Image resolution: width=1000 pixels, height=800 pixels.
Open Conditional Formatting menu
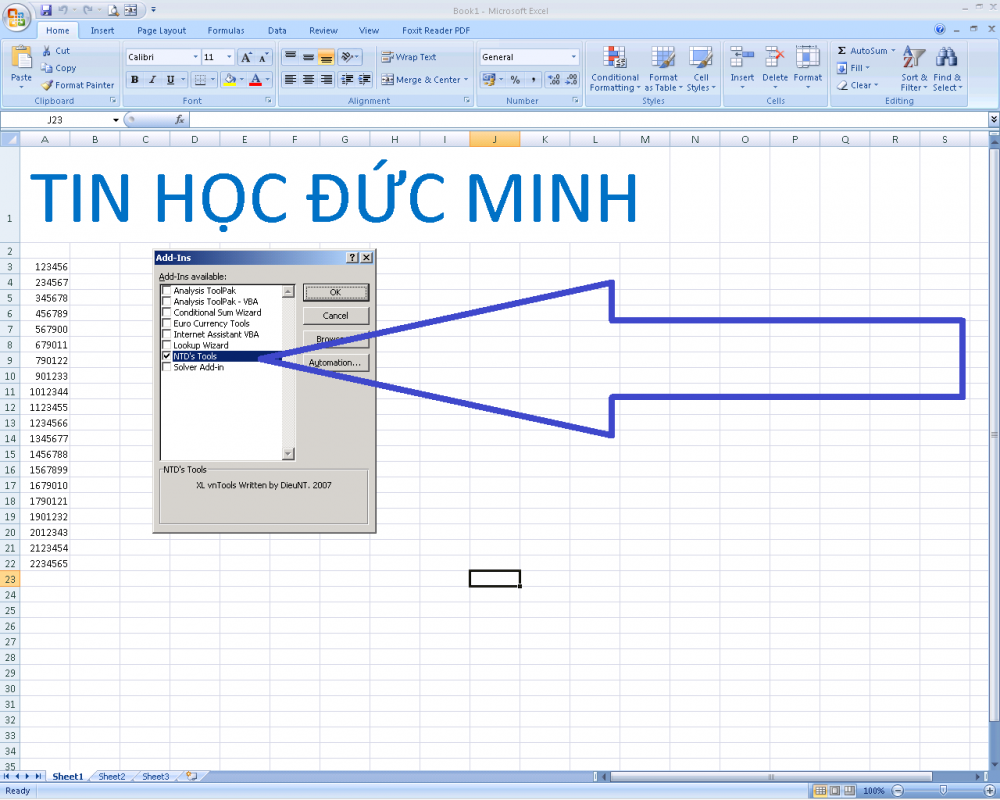coord(615,69)
